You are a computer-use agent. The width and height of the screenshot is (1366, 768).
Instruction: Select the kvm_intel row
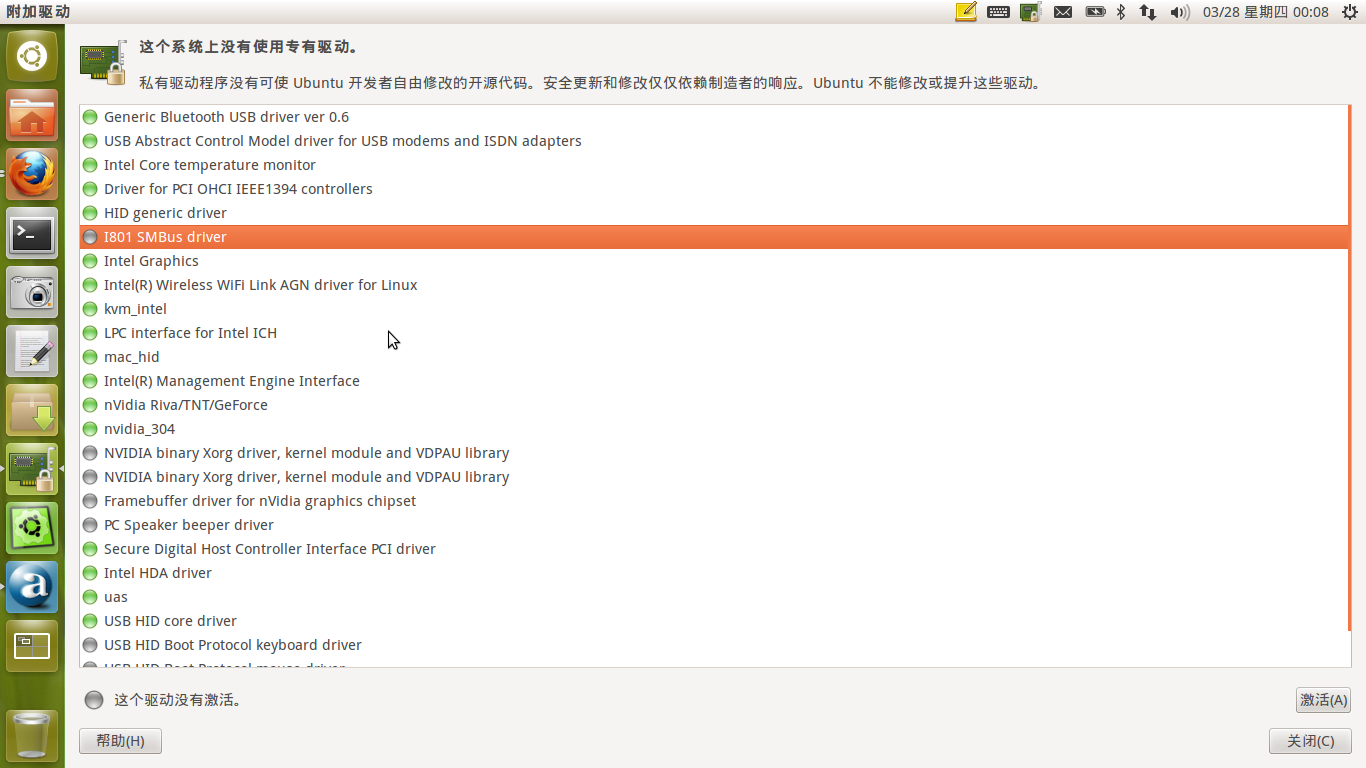tap(714, 309)
